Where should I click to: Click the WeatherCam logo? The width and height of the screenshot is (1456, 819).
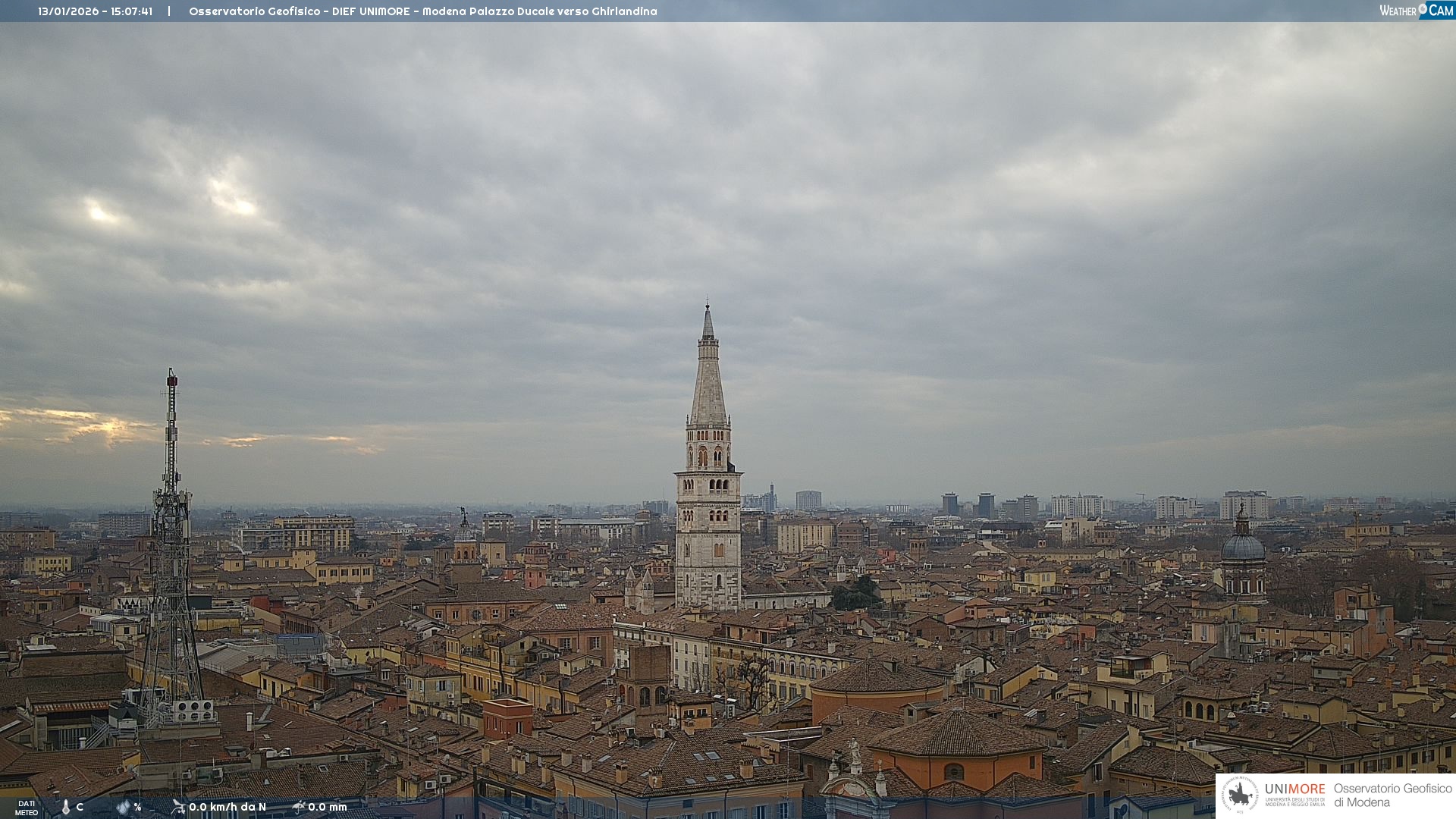coord(1416,11)
